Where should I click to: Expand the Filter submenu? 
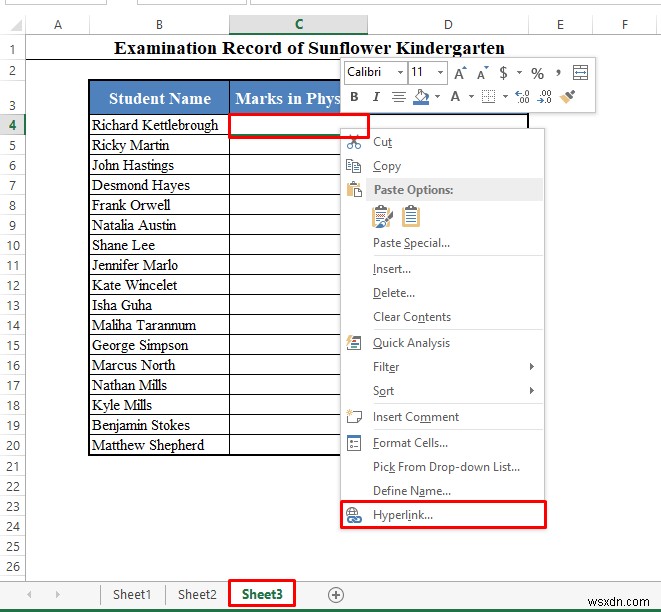(x=443, y=367)
